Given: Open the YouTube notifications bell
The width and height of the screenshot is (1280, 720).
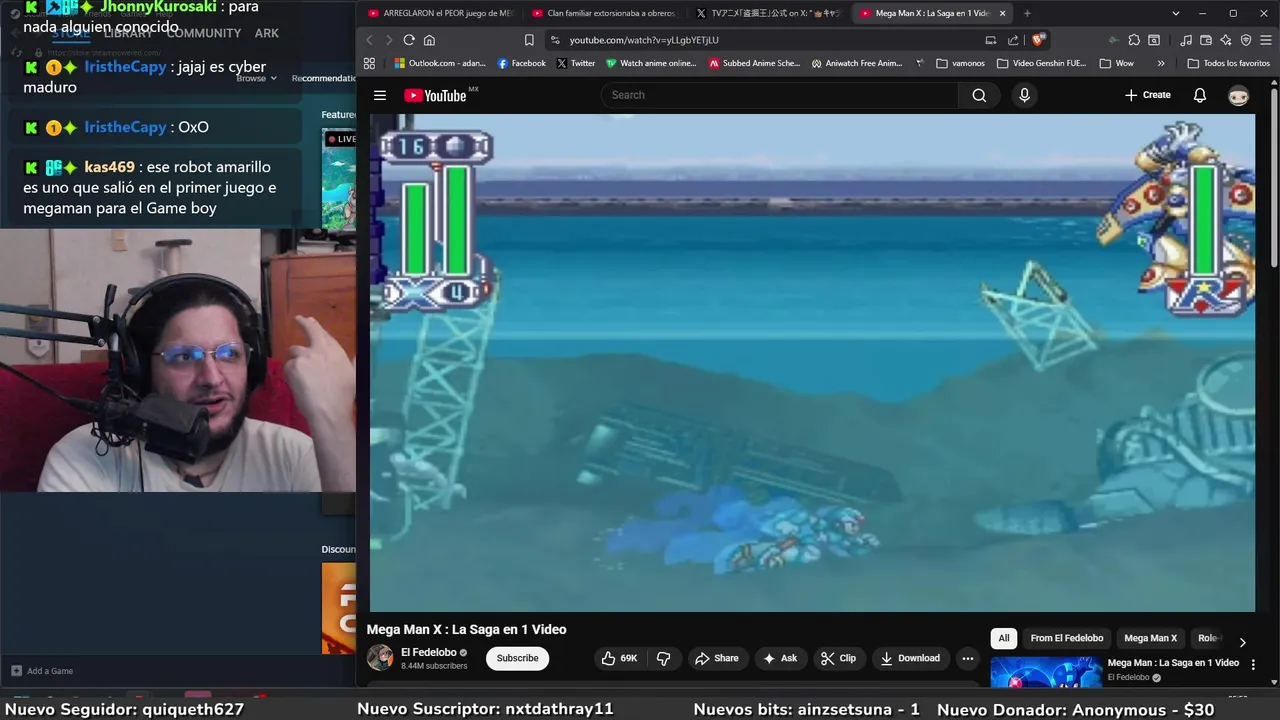Looking at the screenshot, I should click(1200, 95).
